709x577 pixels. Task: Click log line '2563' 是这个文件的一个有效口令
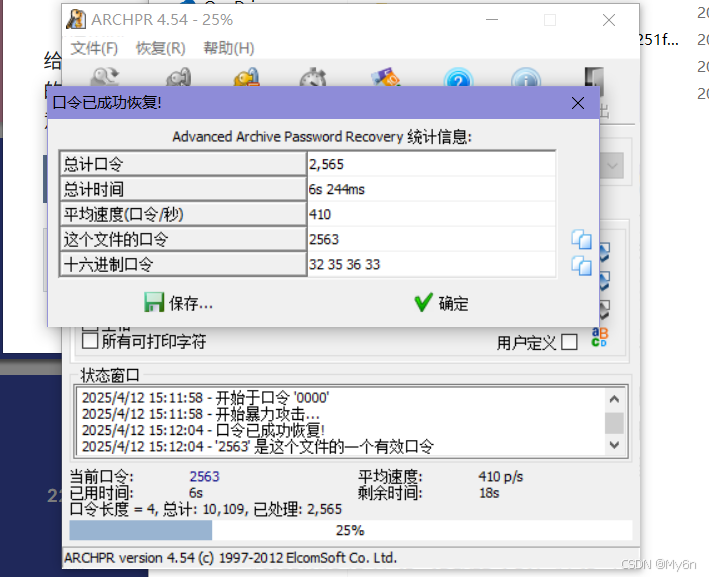pyautogui.click(x=257, y=447)
